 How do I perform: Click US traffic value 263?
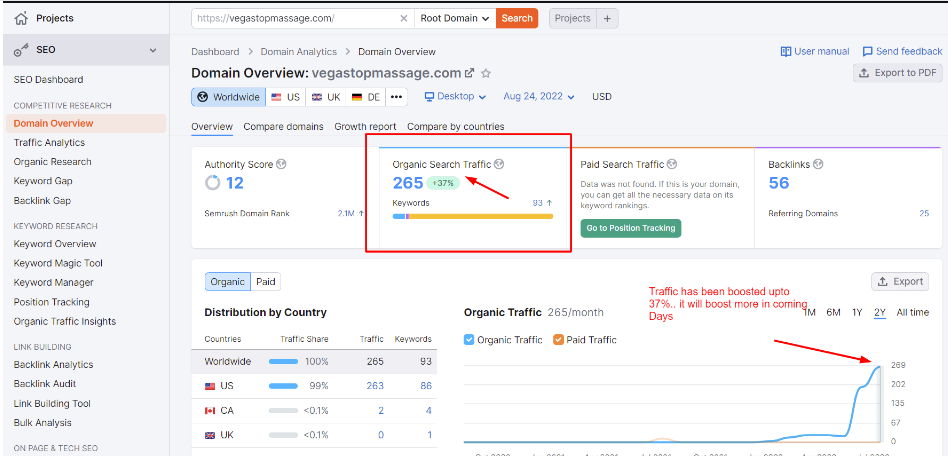375,386
